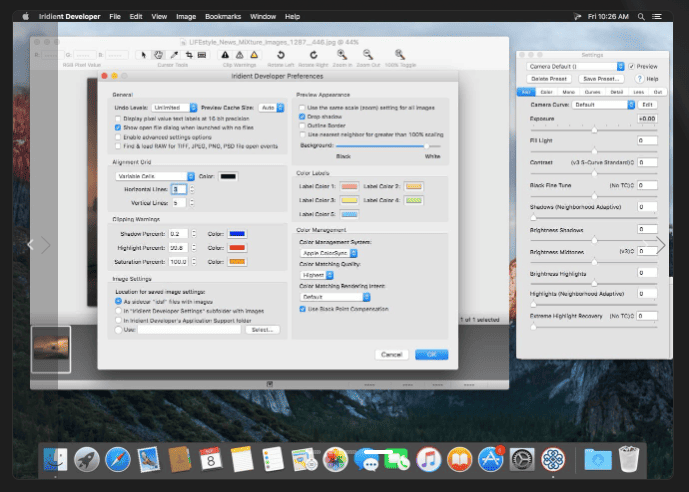Uncheck show open file dialog when launched
Viewport: 689px width, 492px height.
coord(118,127)
